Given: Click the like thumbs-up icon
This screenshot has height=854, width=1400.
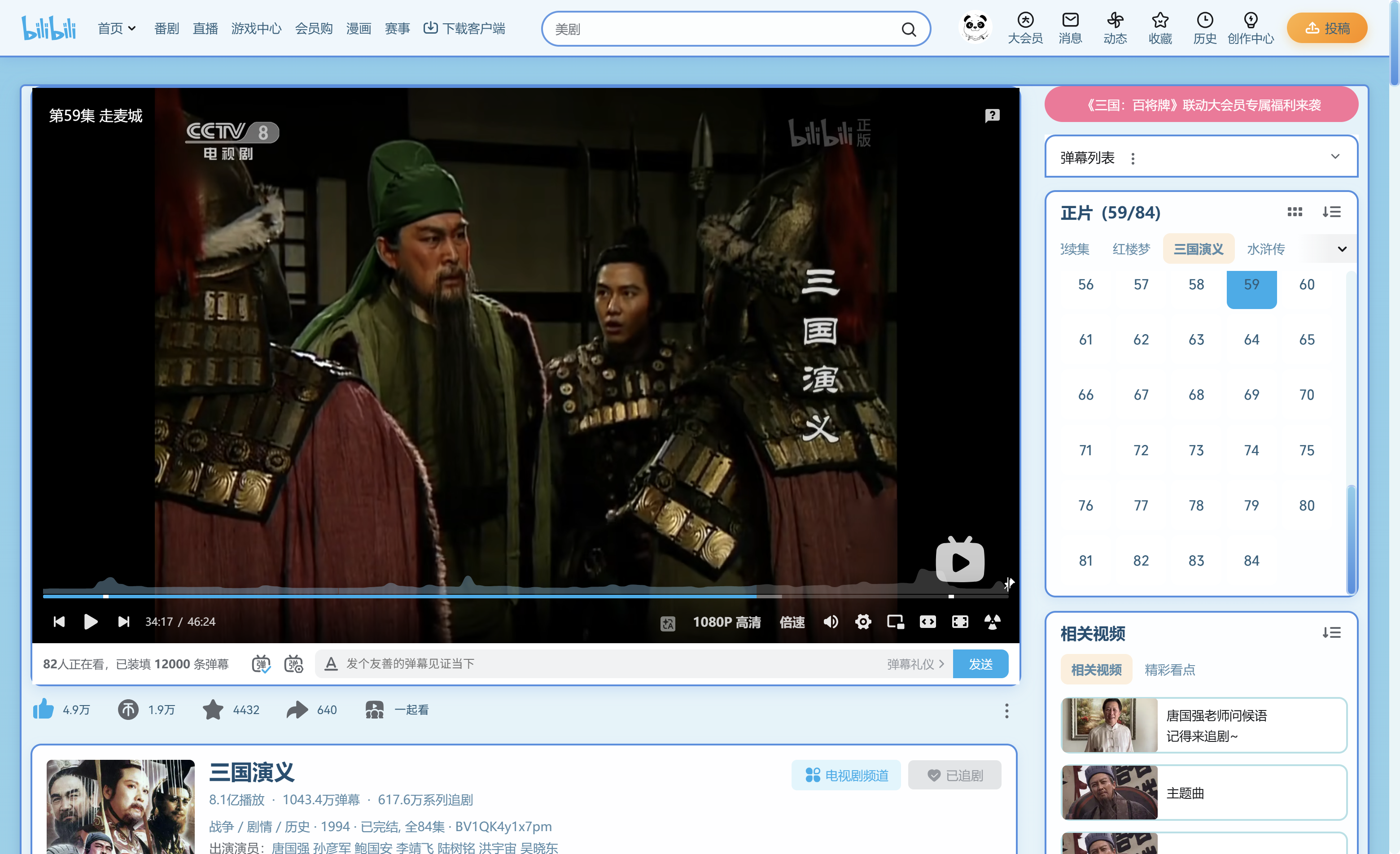Looking at the screenshot, I should coord(43,709).
